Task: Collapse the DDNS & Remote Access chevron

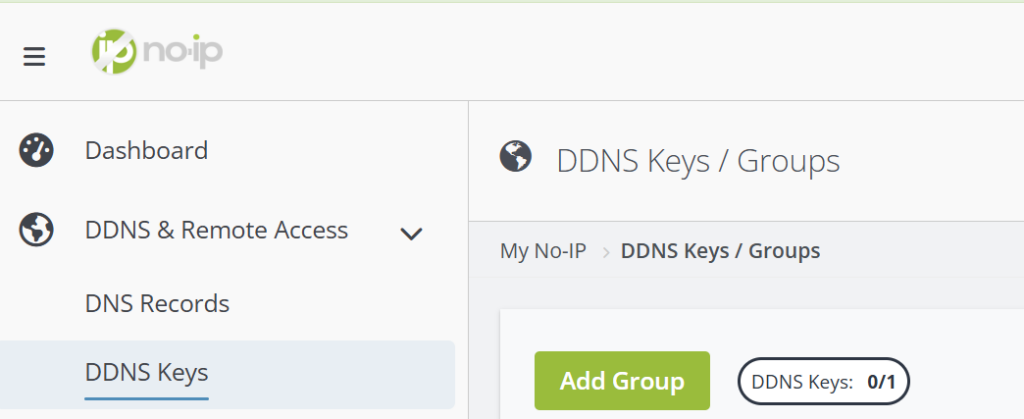Action: click(x=411, y=234)
